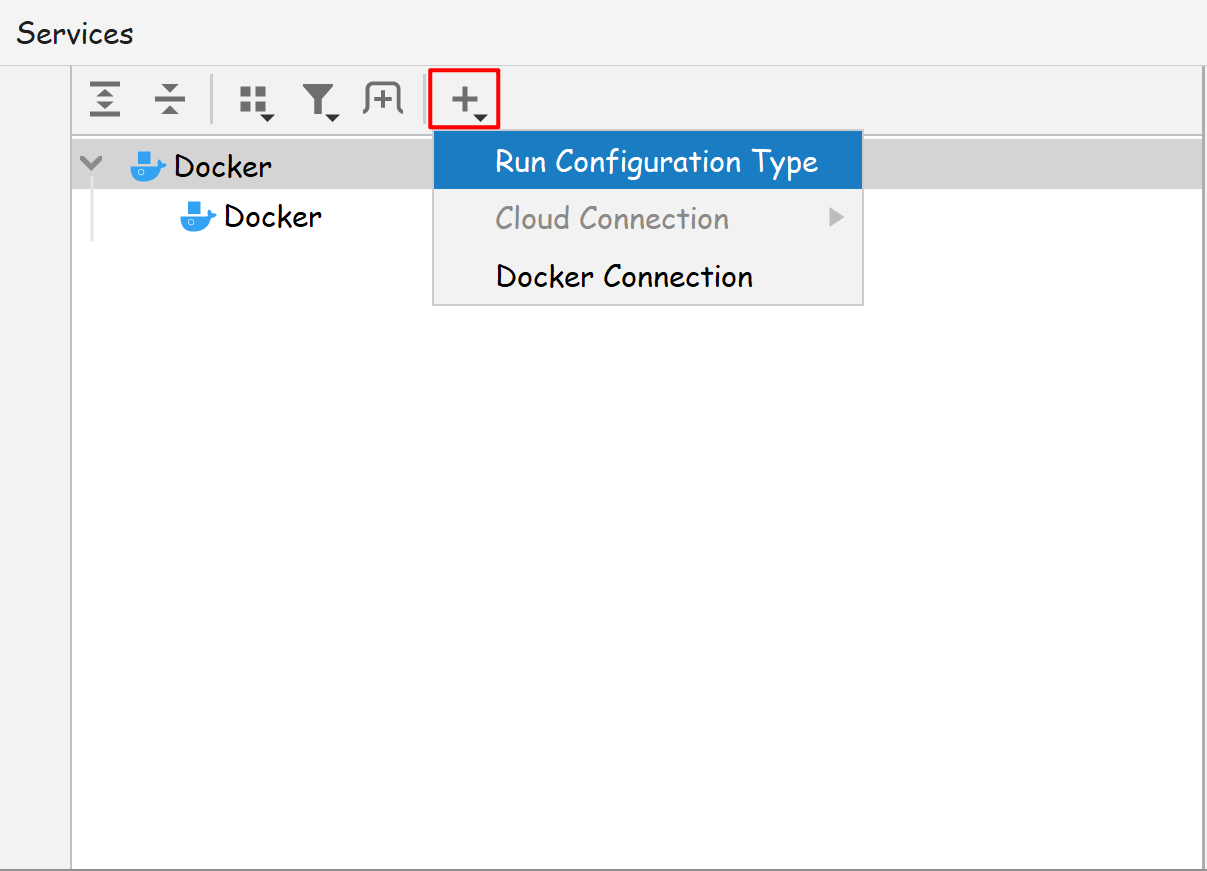Open the Filter options icon
Screen dimensions: 1207x871
[321, 101]
